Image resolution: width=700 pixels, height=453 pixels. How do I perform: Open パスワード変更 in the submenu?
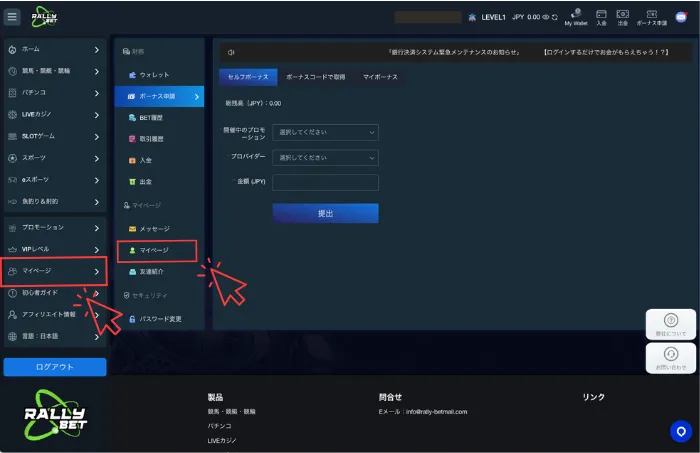160,319
